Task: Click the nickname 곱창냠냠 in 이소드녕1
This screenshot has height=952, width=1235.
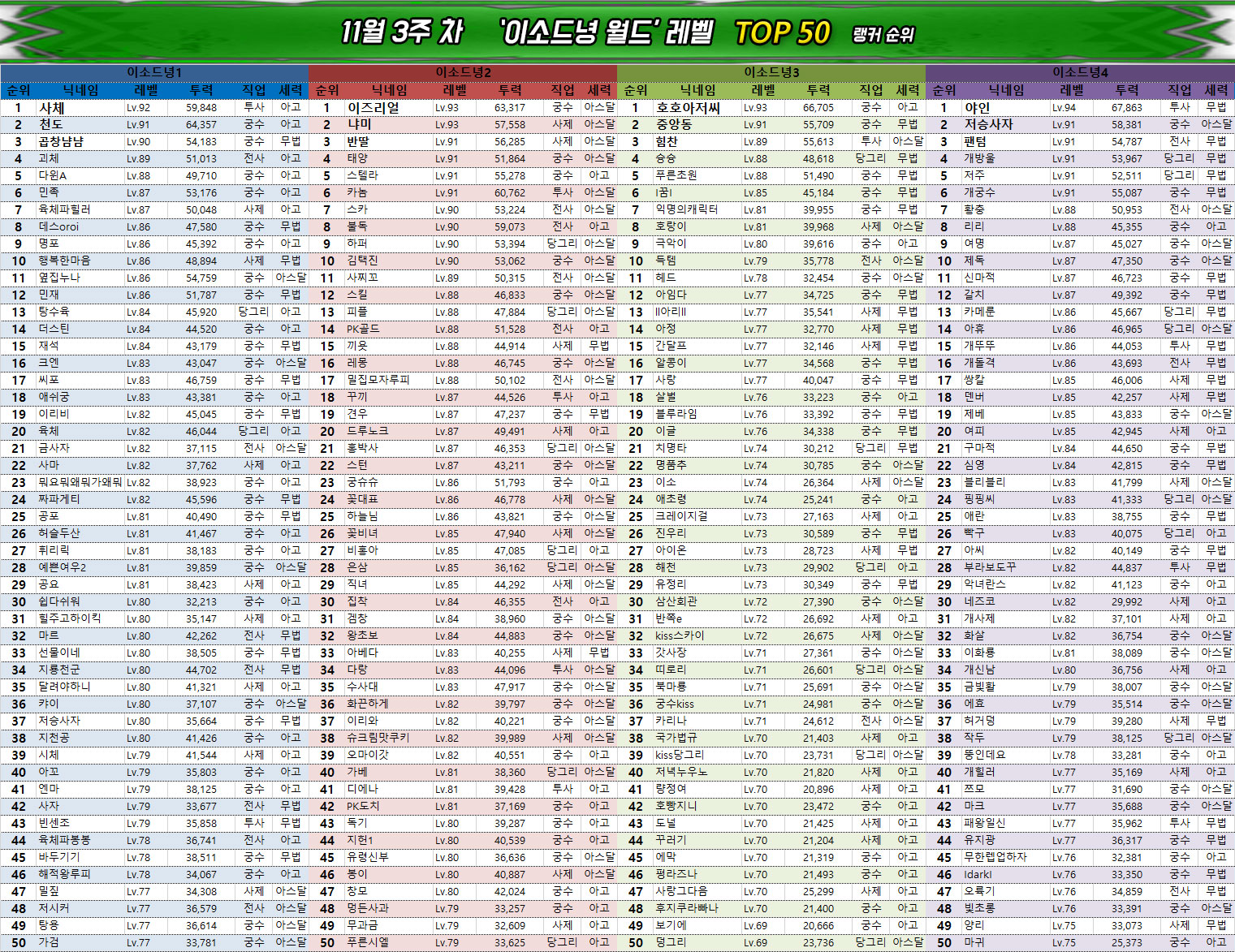Action: (x=61, y=141)
